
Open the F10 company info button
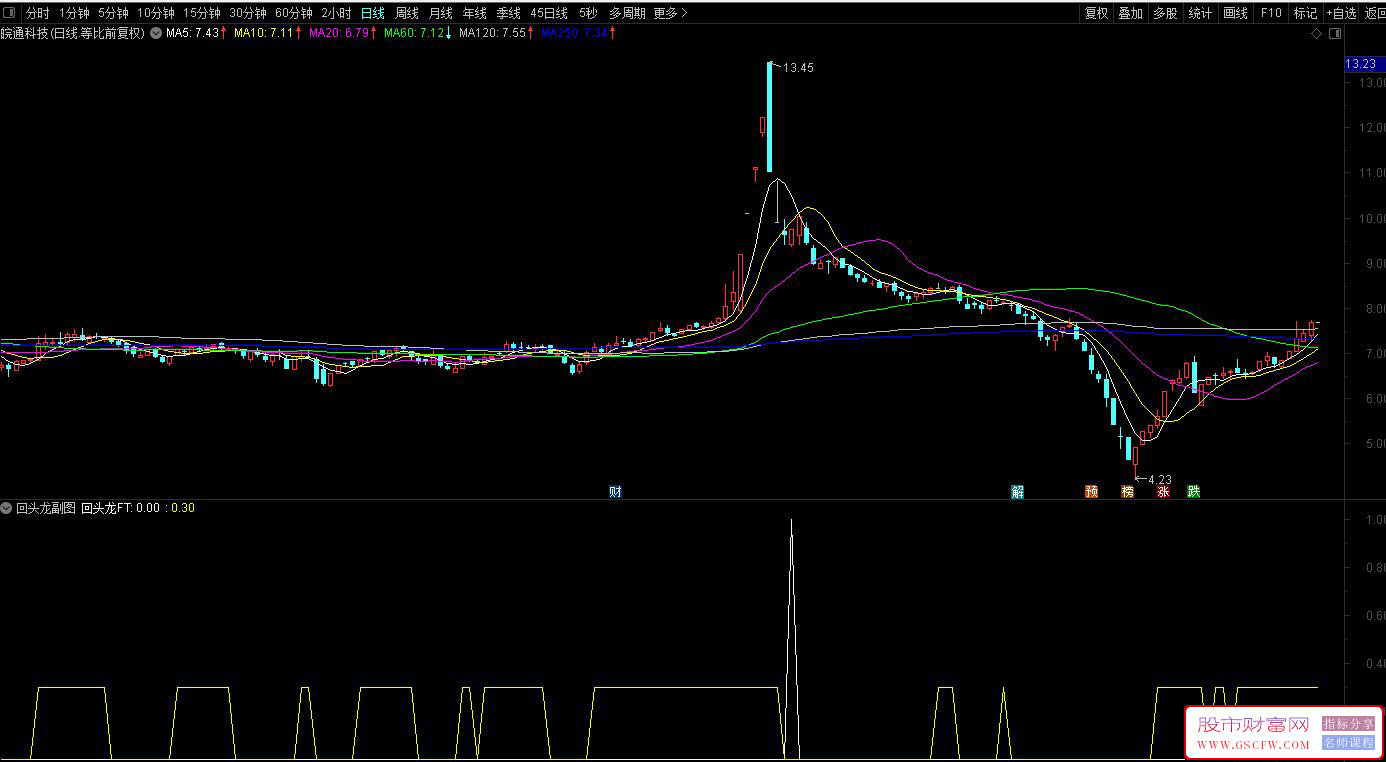(x=1271, y=13)
